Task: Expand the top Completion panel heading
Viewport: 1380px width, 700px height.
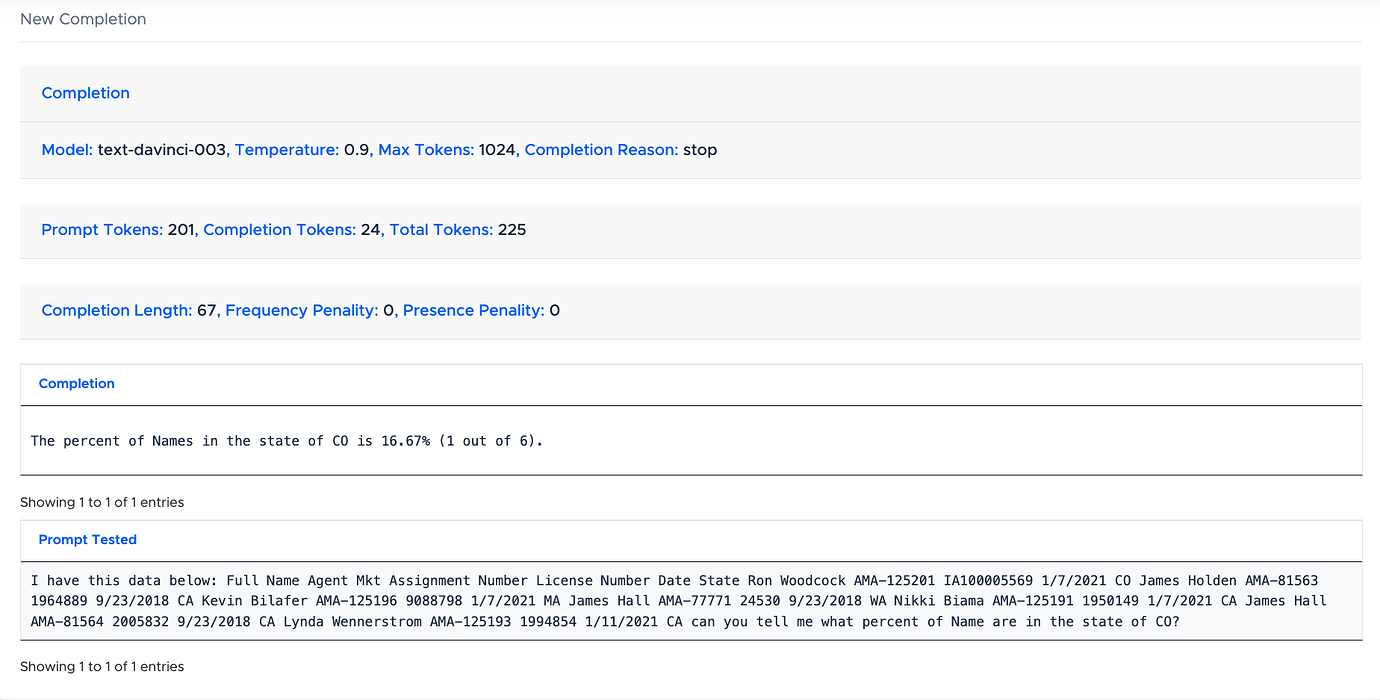Action: tap(85, 93)
